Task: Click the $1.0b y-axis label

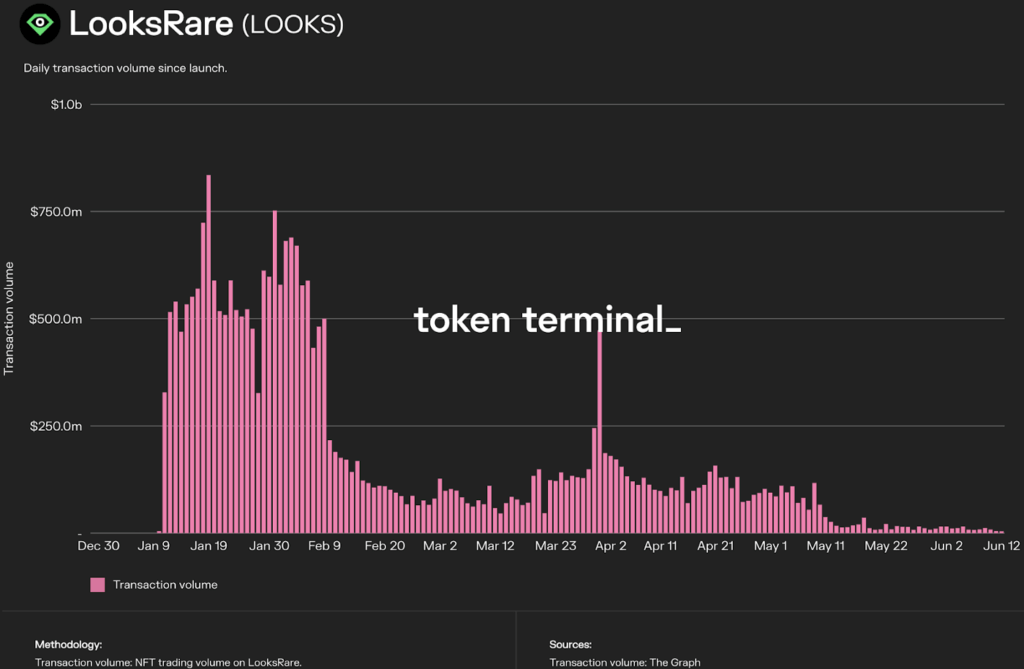Action: point(66,105)
